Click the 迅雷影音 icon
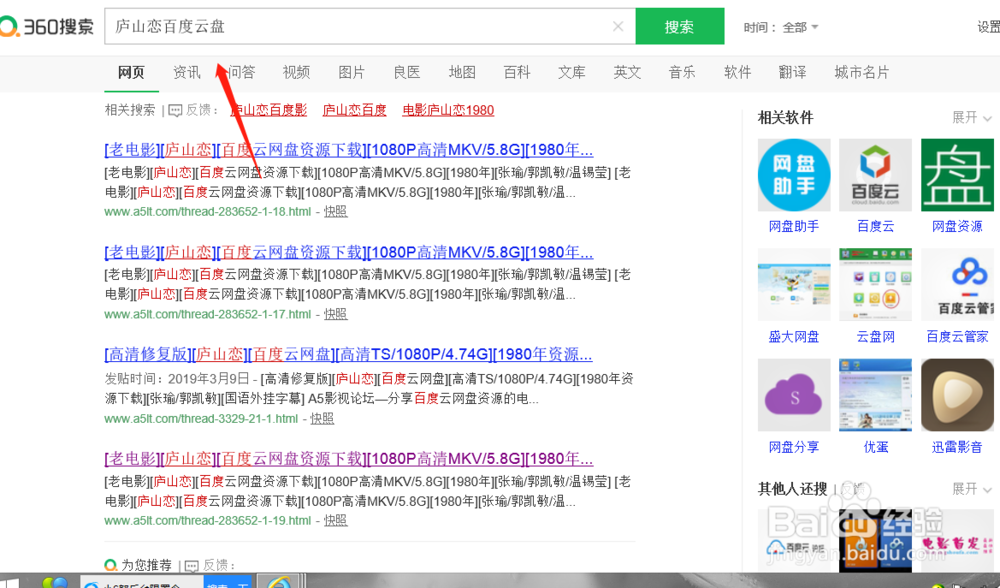Viewport: 1000px width, 588px height. pyautogui.click(x=956, y=395)
